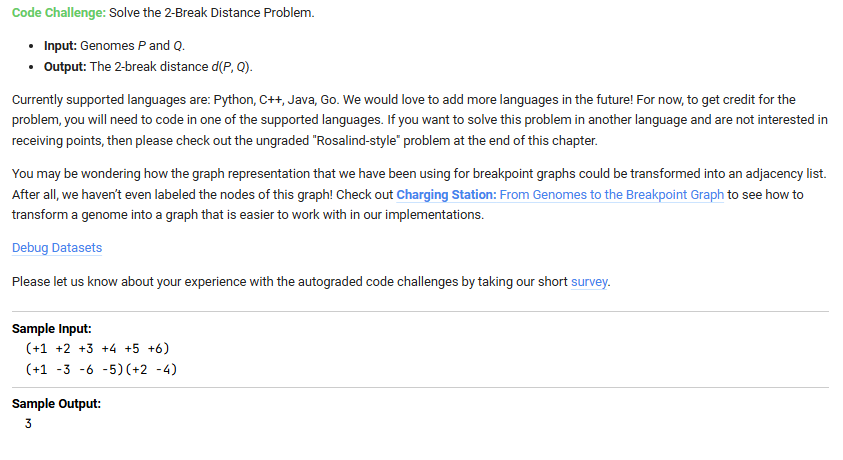
Task: Follow the short survey link
Action: point(589,281)
